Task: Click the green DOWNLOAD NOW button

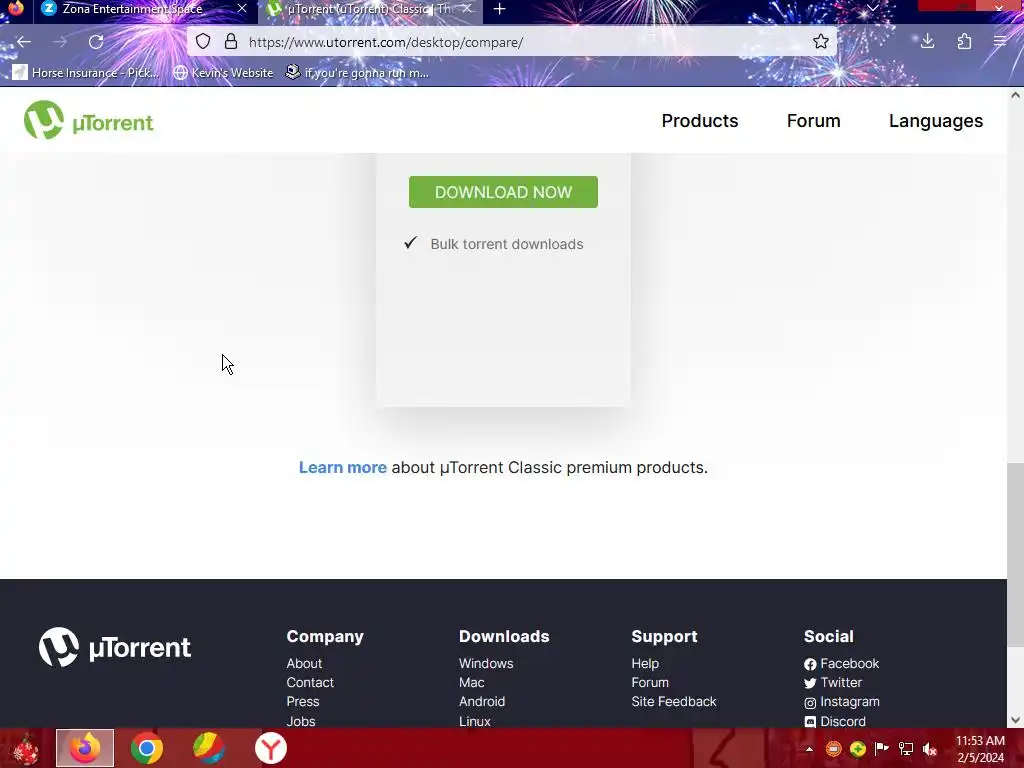Action: tap(503, 192)
